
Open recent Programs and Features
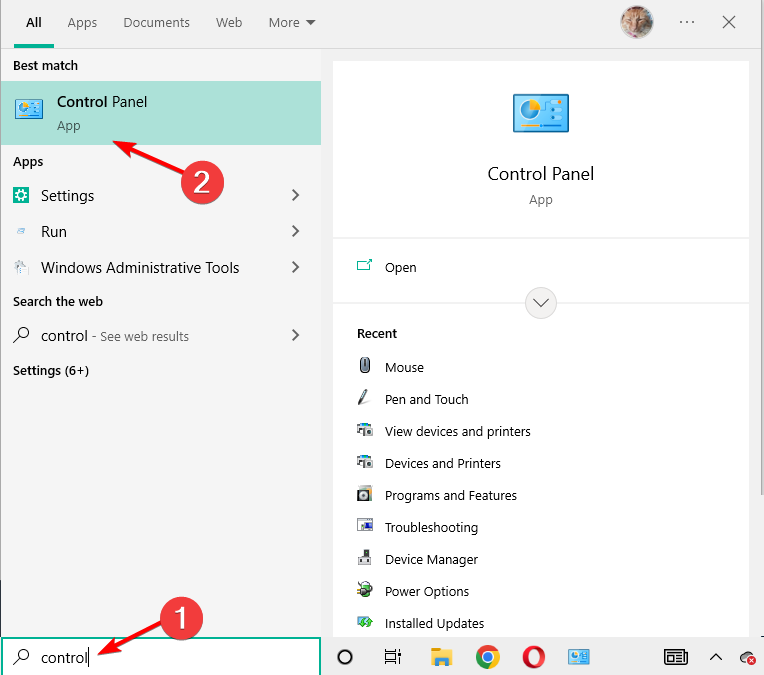(x=451, y=496)
